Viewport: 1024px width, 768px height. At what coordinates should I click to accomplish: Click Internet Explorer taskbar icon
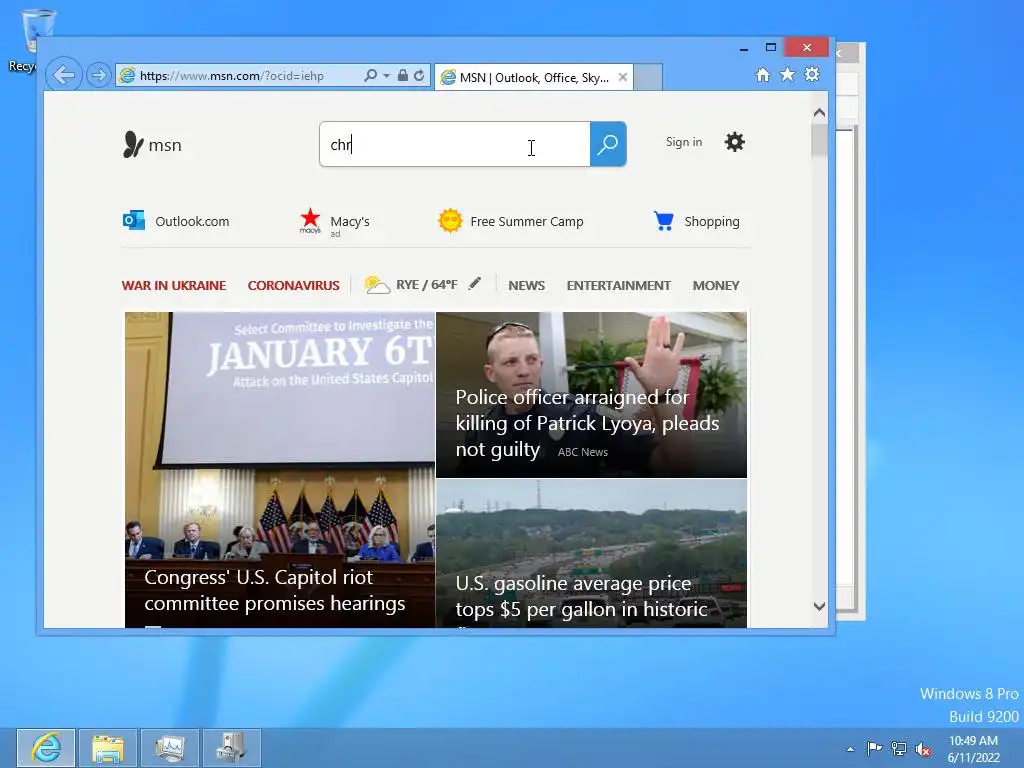[46, 748]
